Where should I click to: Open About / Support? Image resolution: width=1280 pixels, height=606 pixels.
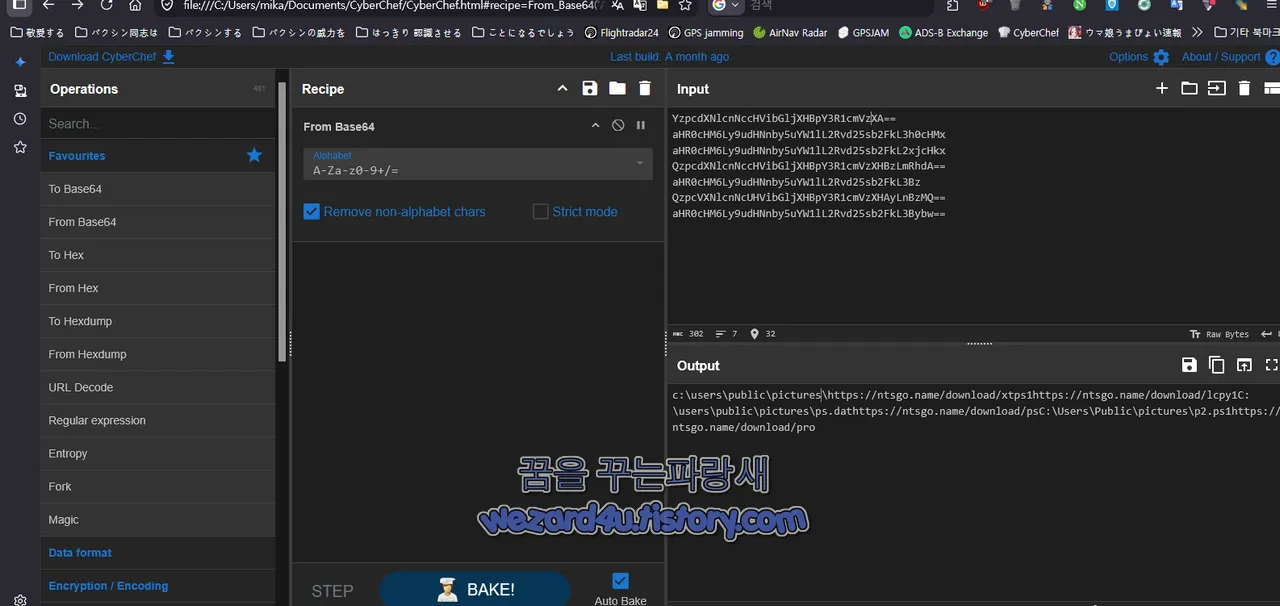(1230, 57)
